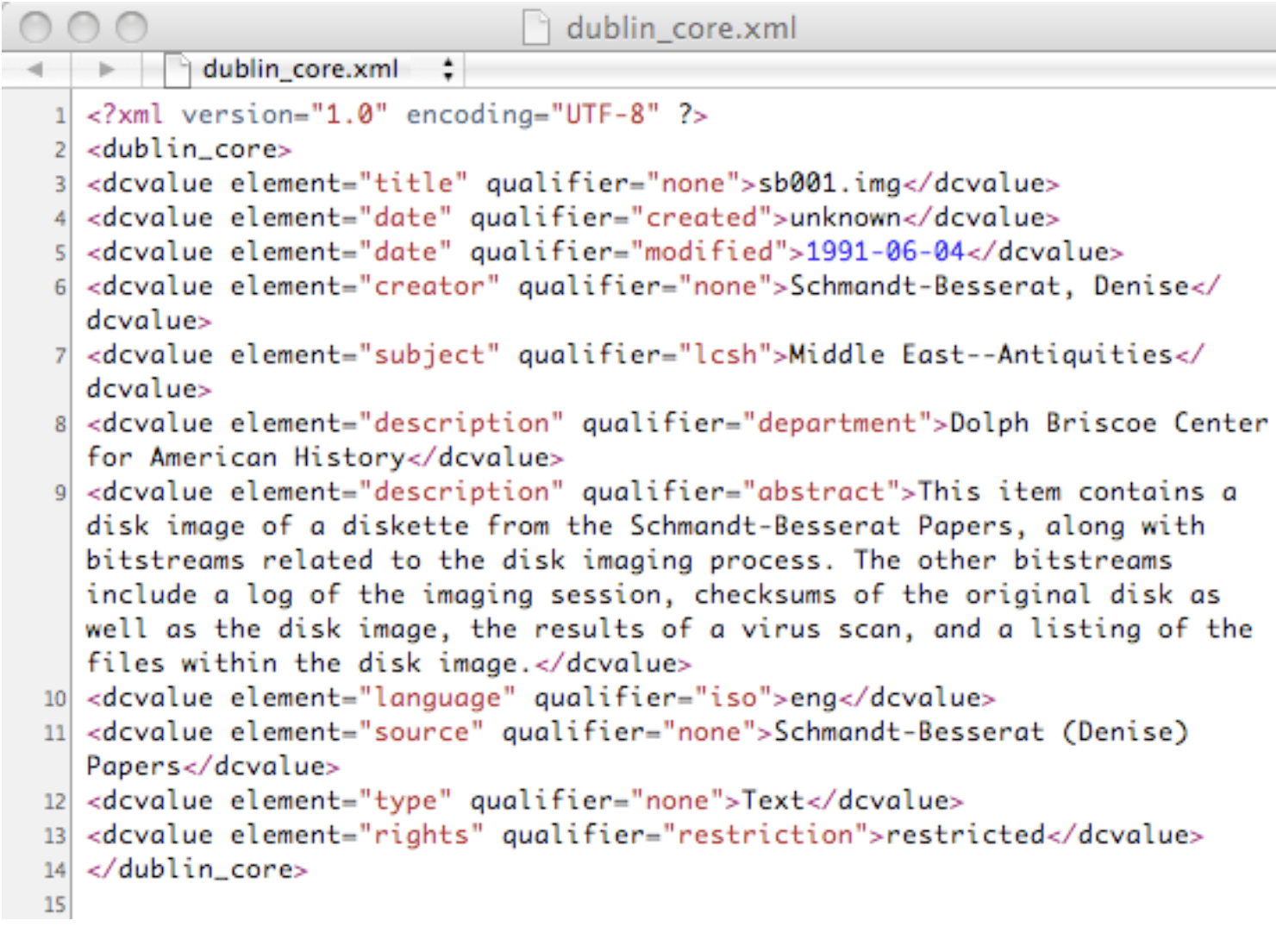1276x952 pixels.
Task: Click the closing dublin_core tag on line 14
Action: coord(194,868)
